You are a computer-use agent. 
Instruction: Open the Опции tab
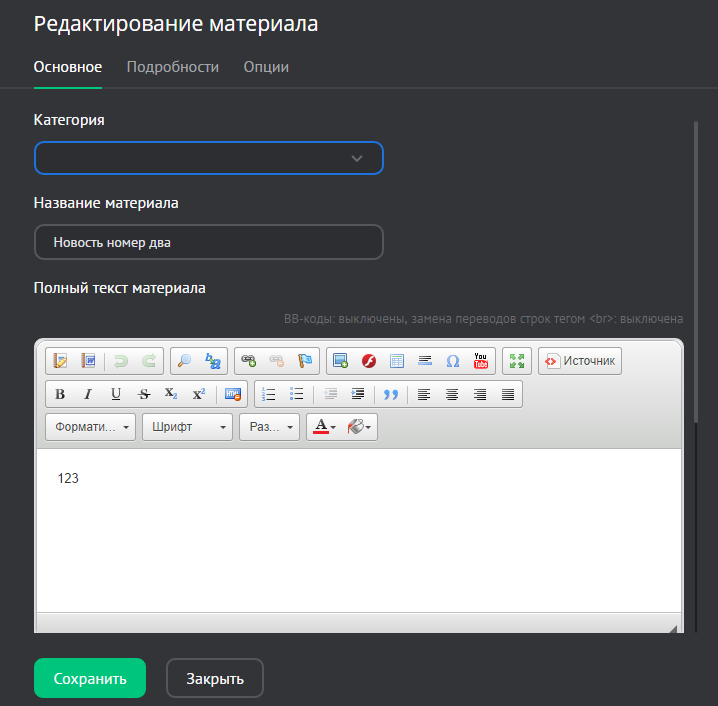(x=266, y=67)
